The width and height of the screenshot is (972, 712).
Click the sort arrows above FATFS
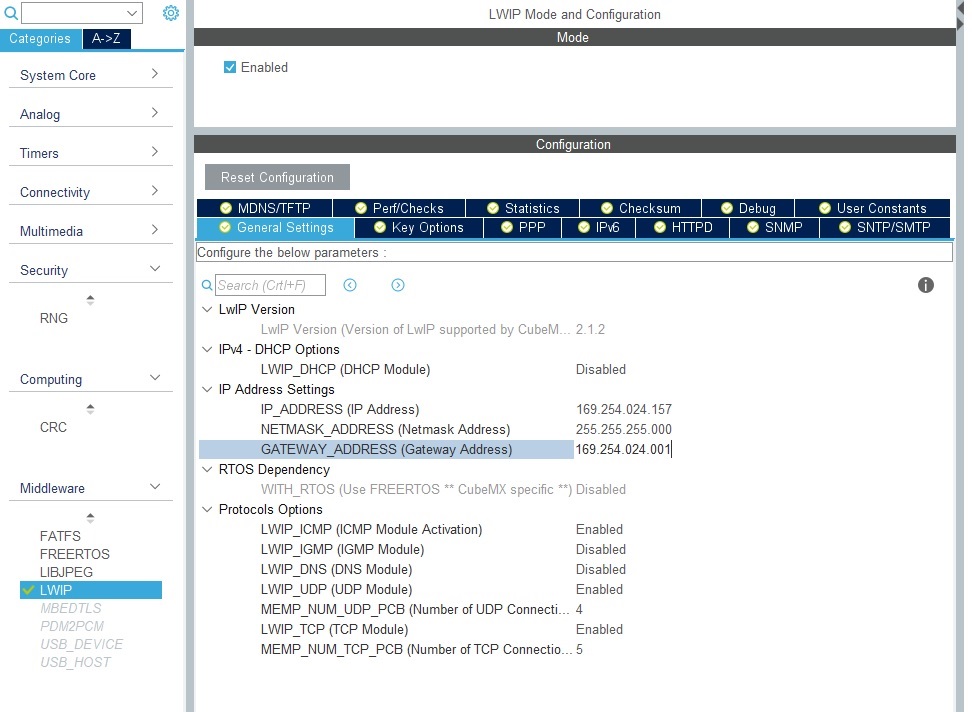91,517
